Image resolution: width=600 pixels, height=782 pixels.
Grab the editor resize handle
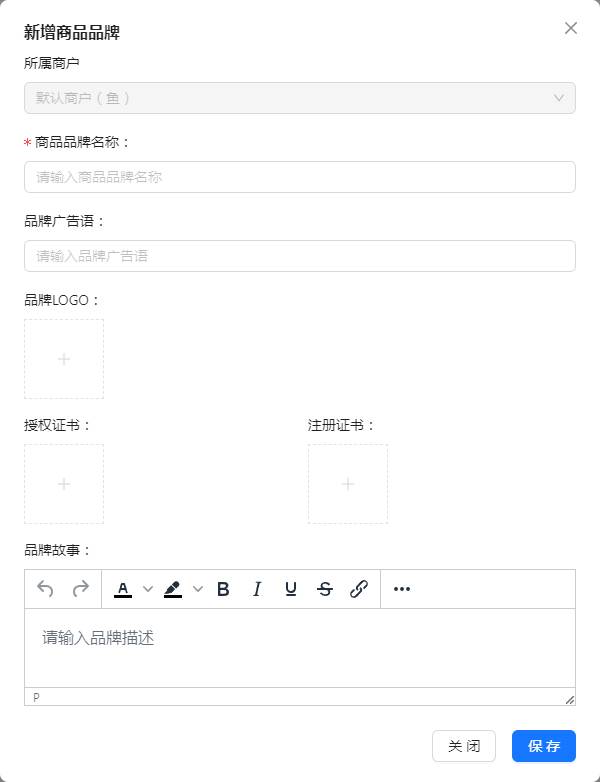570,700
